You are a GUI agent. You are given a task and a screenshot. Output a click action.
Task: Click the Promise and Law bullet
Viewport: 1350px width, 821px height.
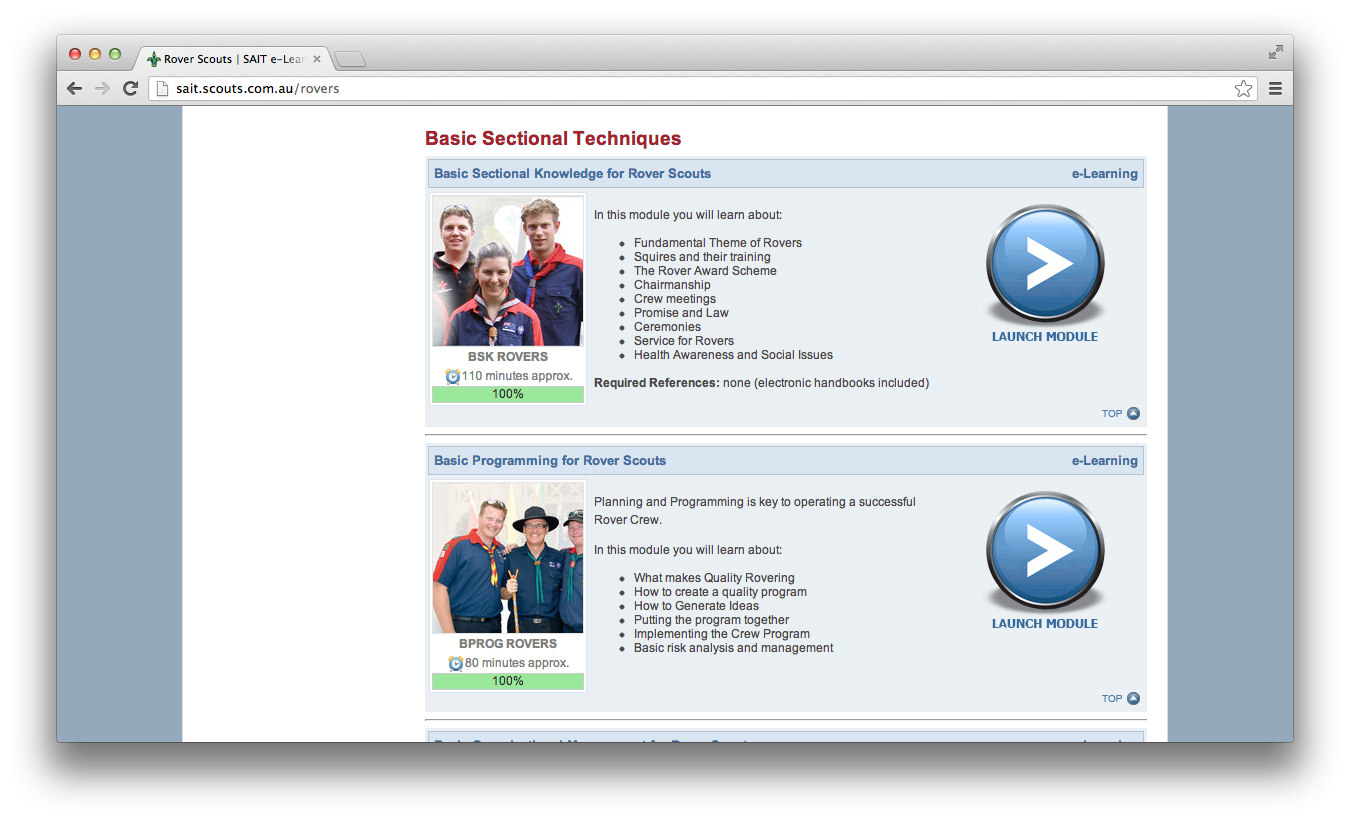click(x=681, y=313)
